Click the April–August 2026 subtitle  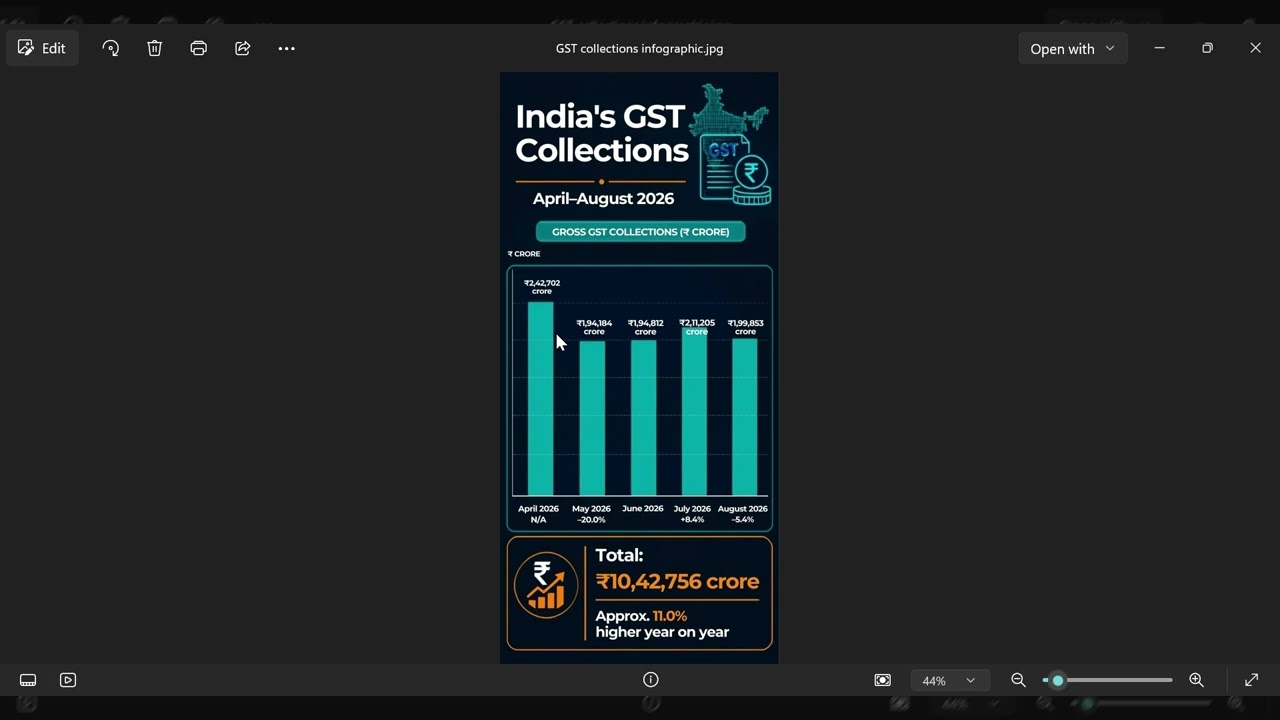(603, 199)
